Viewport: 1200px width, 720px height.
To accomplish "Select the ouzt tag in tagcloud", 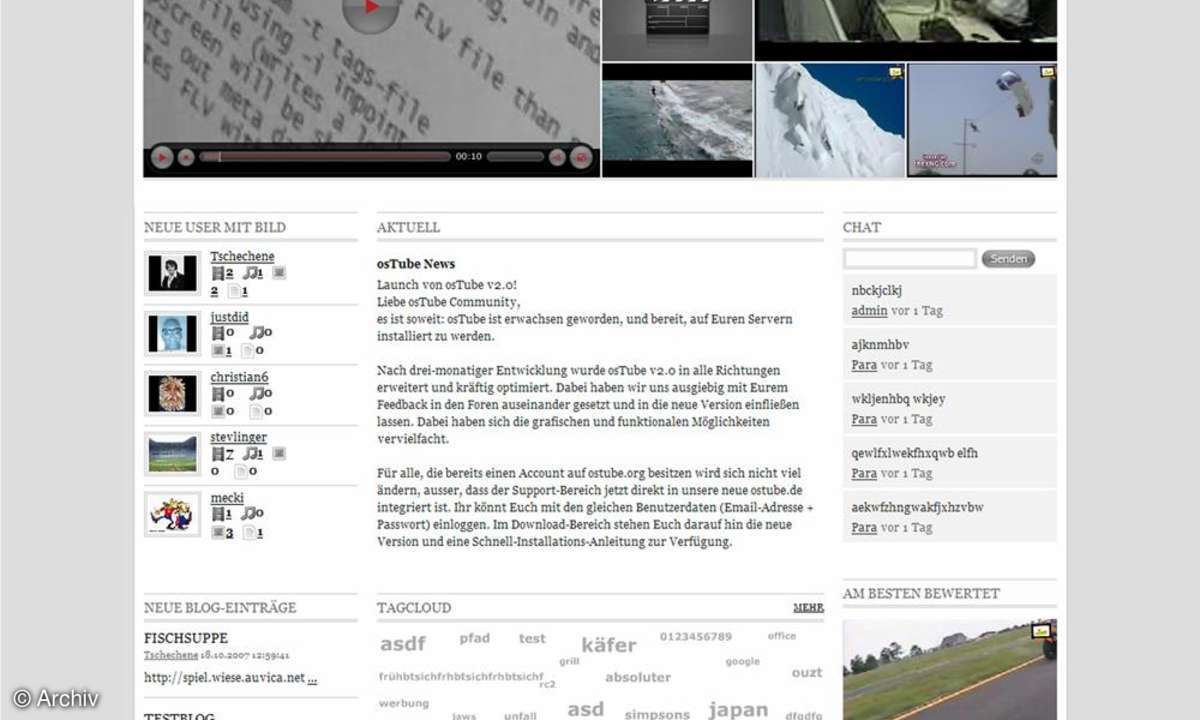I will pos(807,672).
